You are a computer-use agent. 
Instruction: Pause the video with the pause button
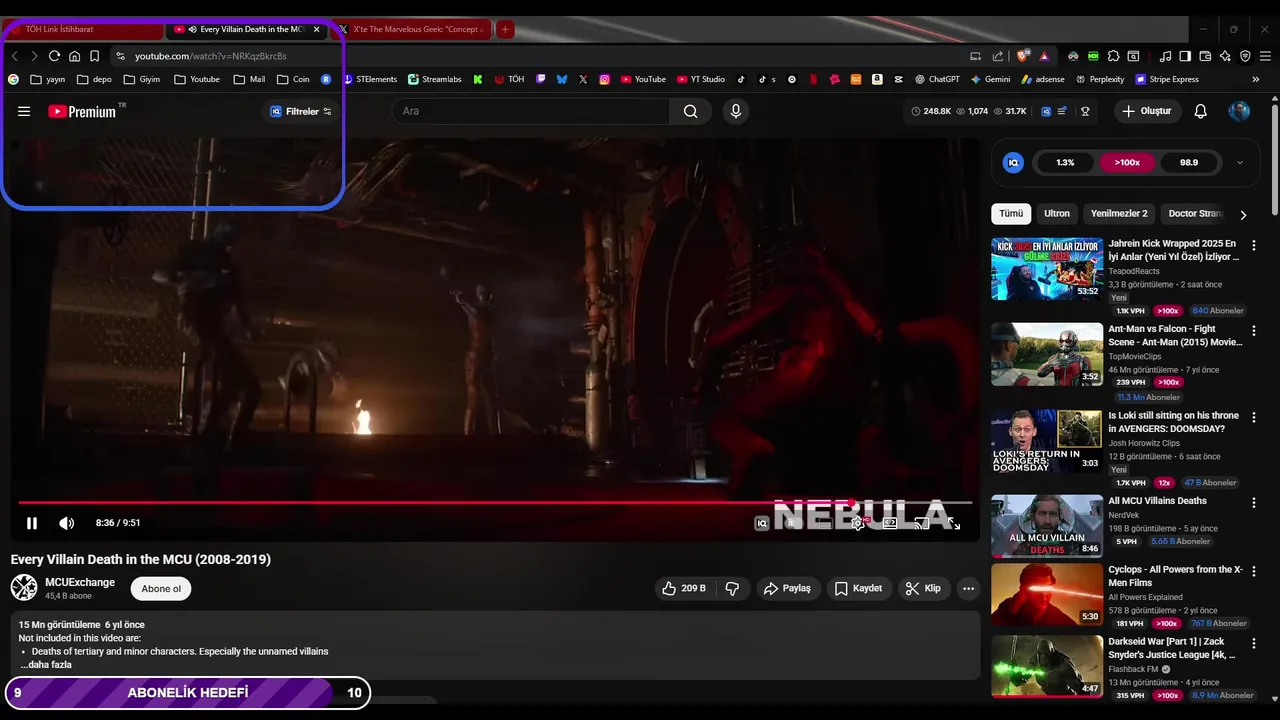click(x=32, y=523)
